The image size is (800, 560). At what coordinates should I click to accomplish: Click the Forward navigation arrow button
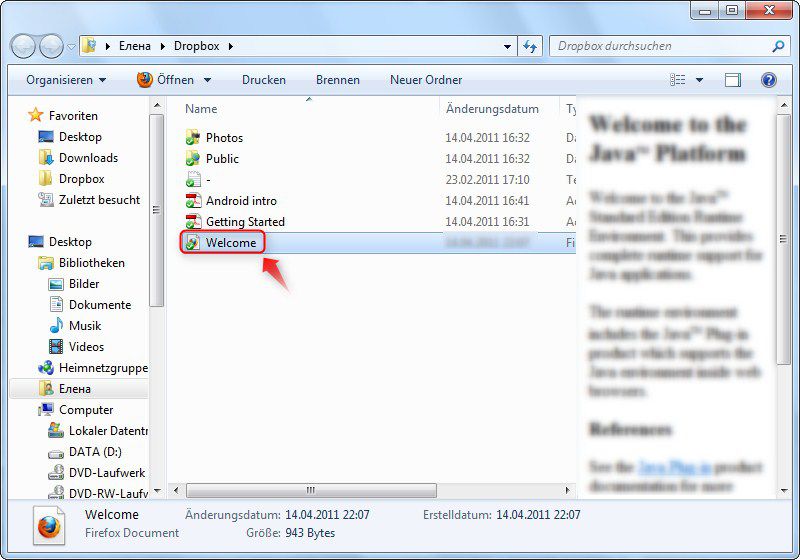pos(52,46)
